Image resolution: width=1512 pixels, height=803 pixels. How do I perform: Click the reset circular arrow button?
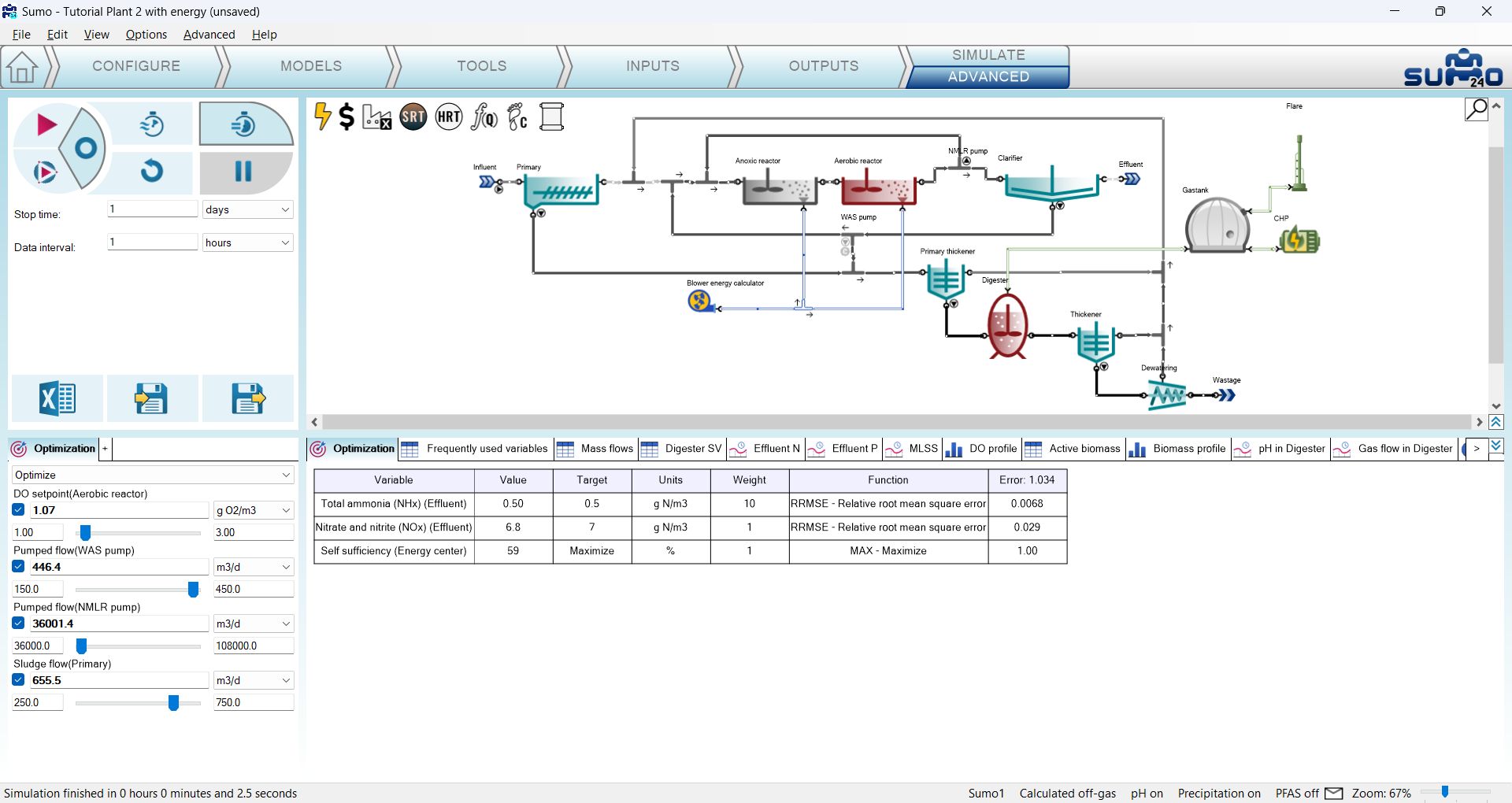click(x=152, y=171)
